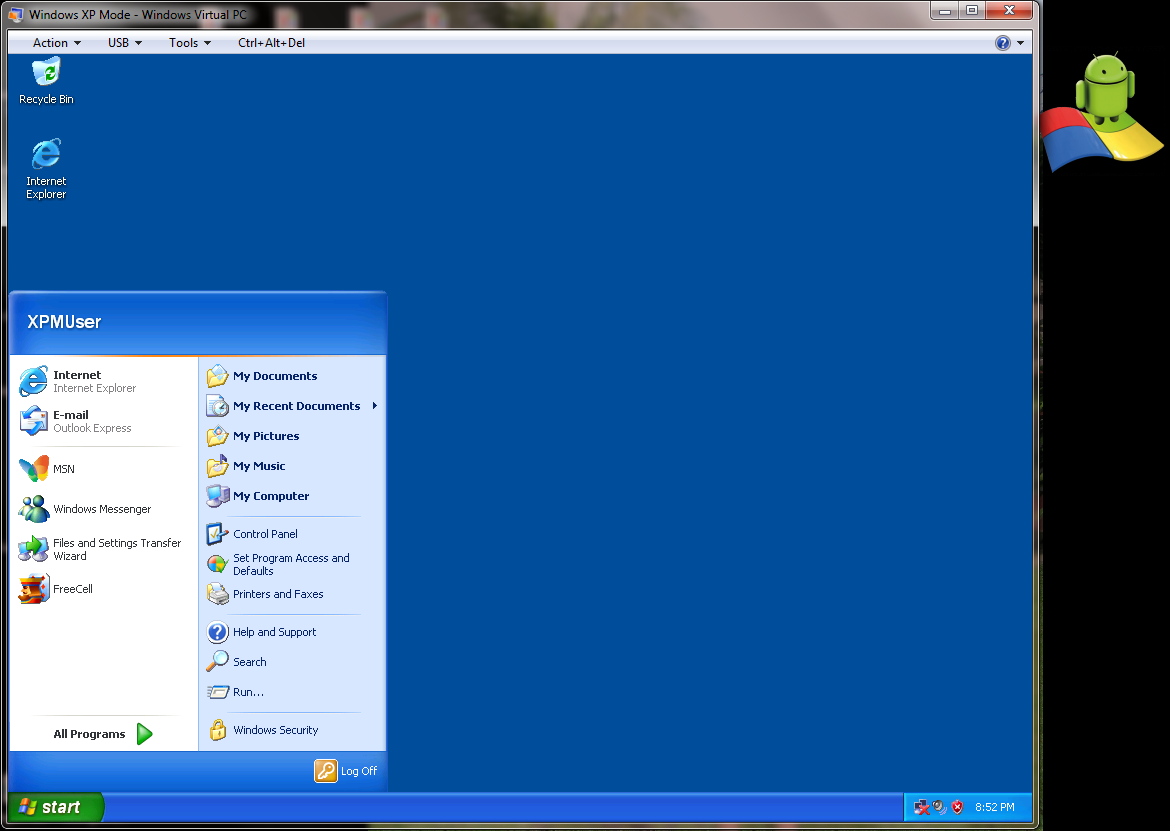
Task: Expand All Programs list
Action: tap(103, 734)
